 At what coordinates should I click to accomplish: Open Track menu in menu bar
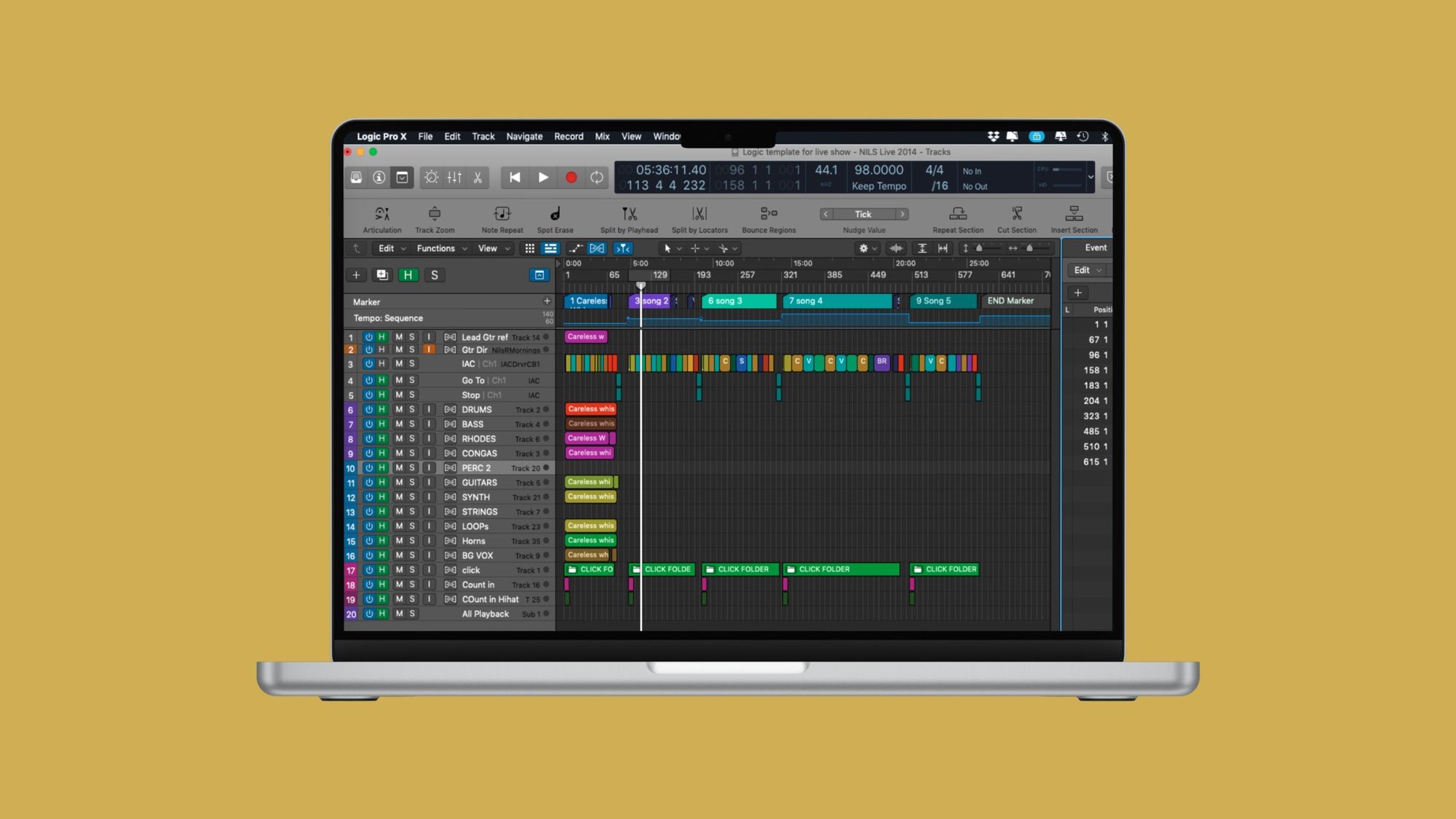coord(483,137)
